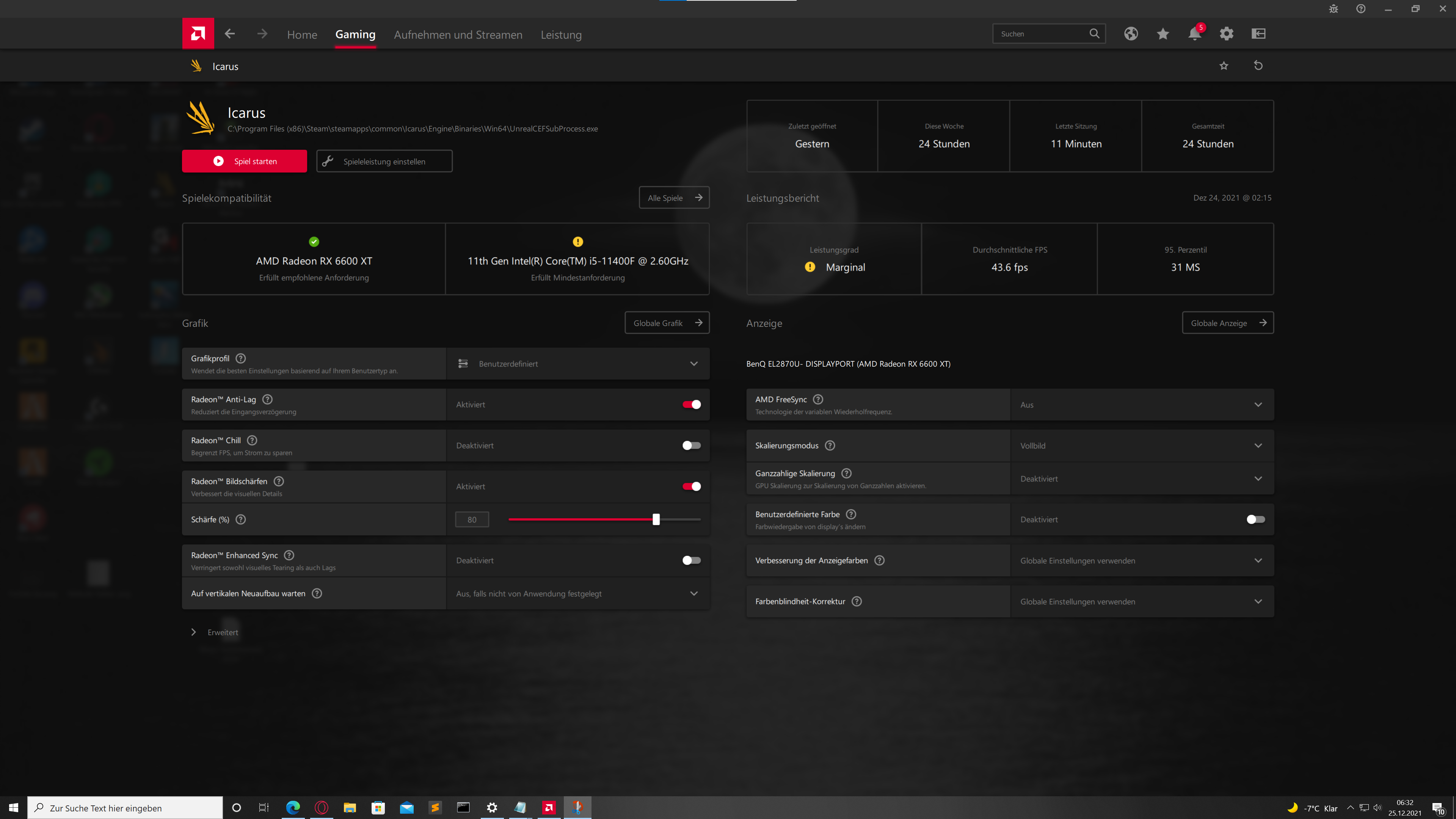
Task: Disable Radeon Anti-Lag toggle
Action: pyautogui.click(x=691, y=404)
